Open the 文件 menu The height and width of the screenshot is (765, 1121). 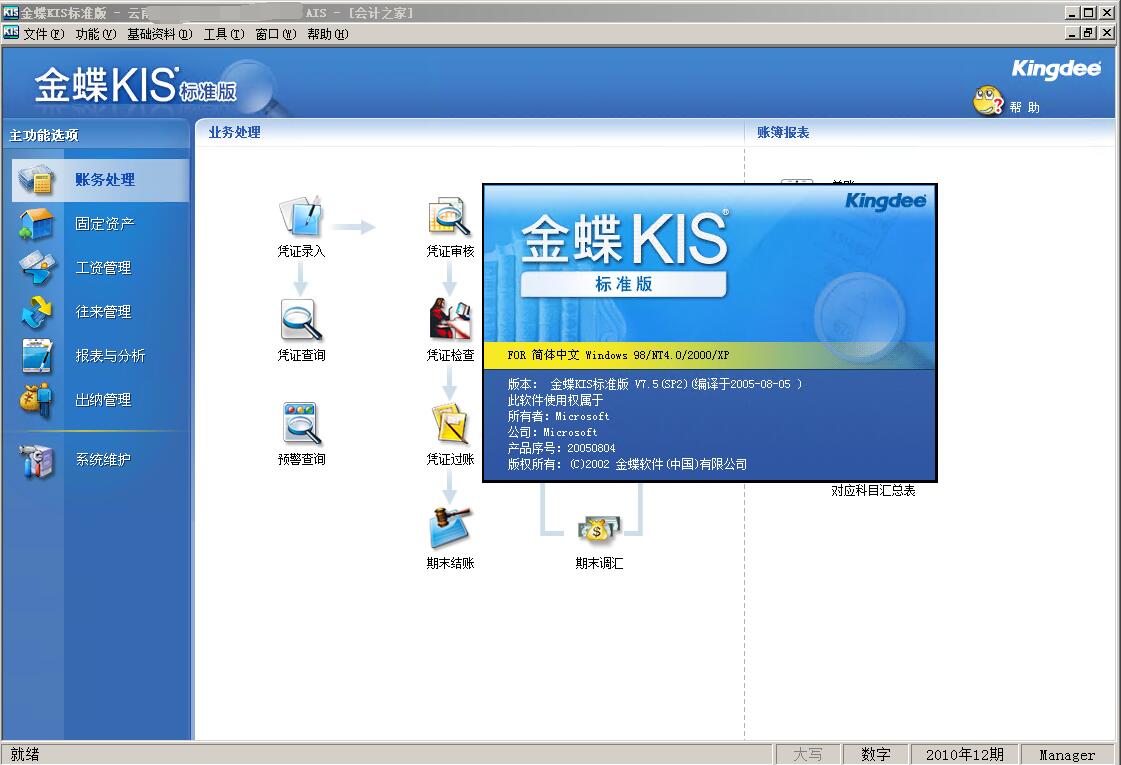coord(42,34)
